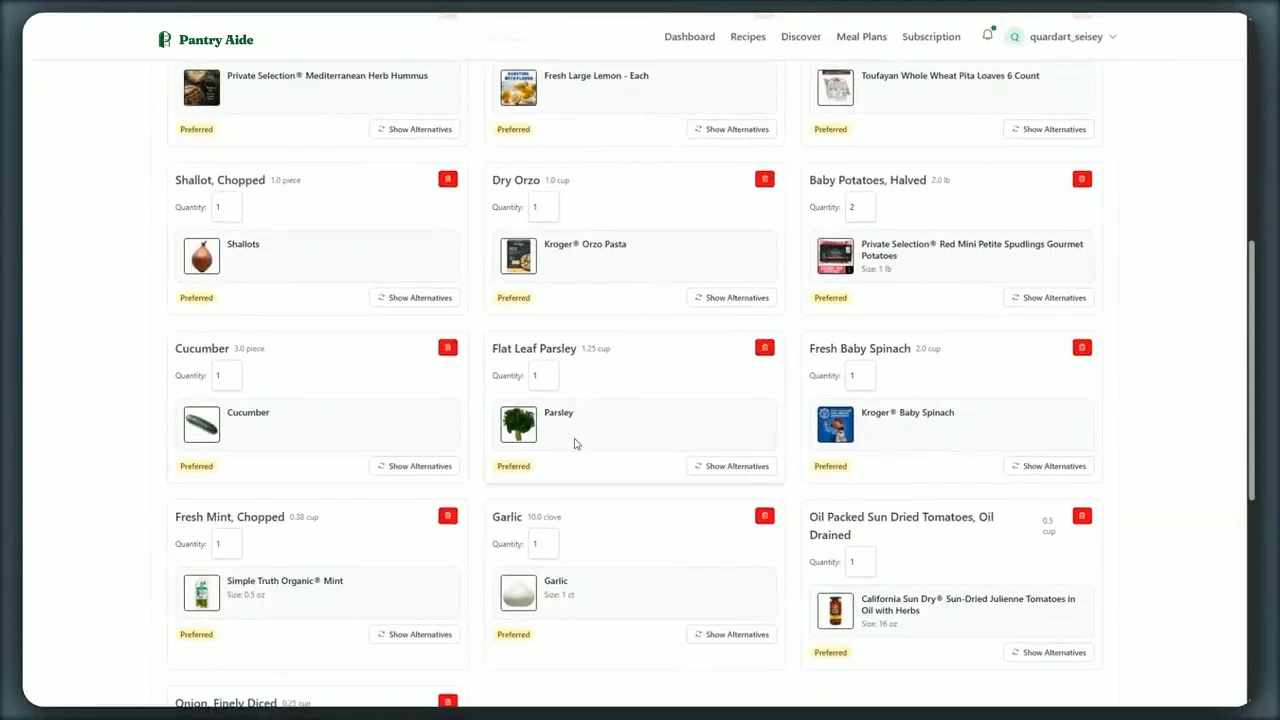Open the Recipes page
Viewport: 1280px width, 720px height.
tap(748, 37)
